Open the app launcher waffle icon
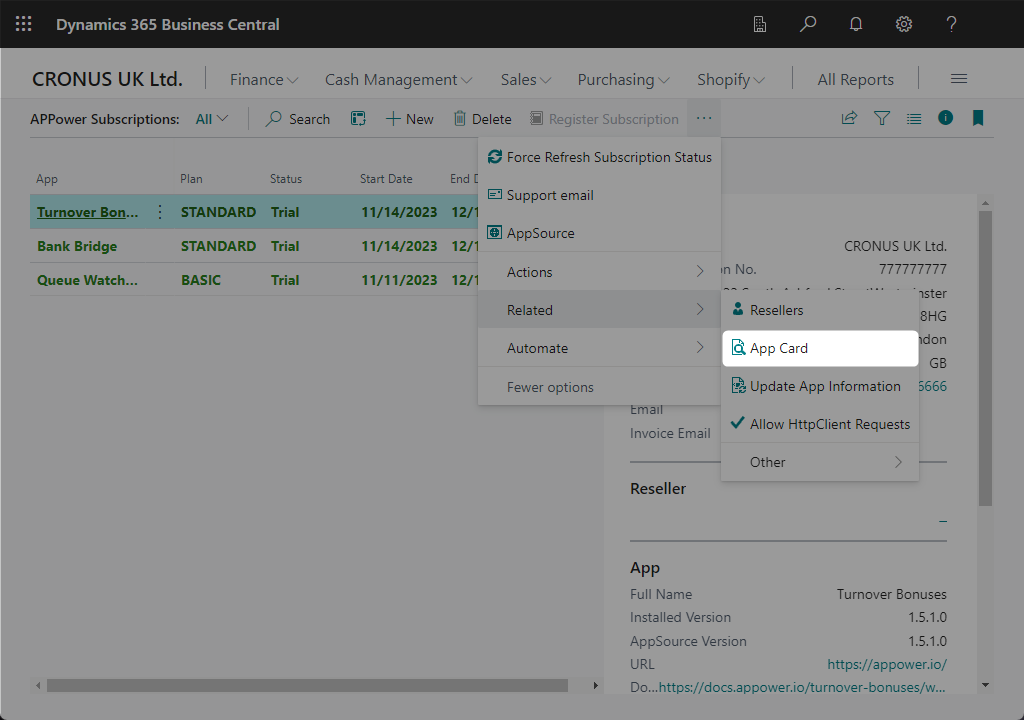The height and width of the screenshot is (720, 1024). coord(23,24)
